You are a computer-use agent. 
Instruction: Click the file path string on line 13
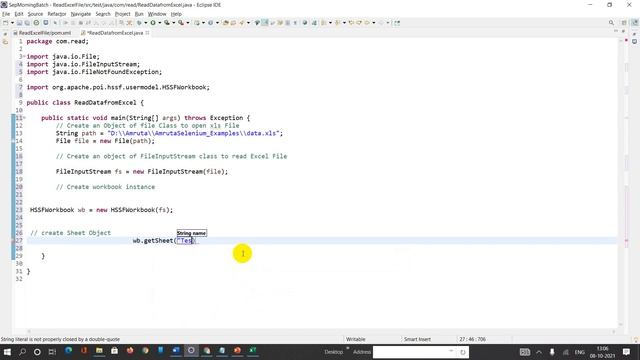193,133
